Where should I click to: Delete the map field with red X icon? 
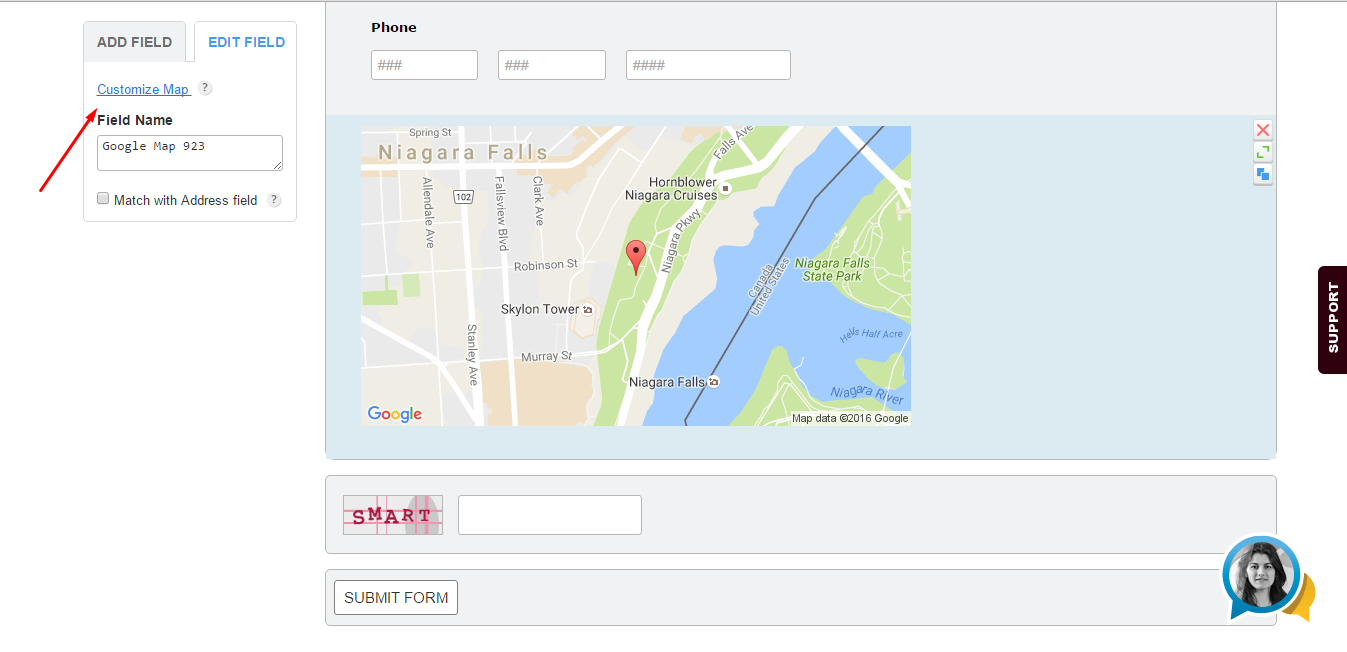1263,130
